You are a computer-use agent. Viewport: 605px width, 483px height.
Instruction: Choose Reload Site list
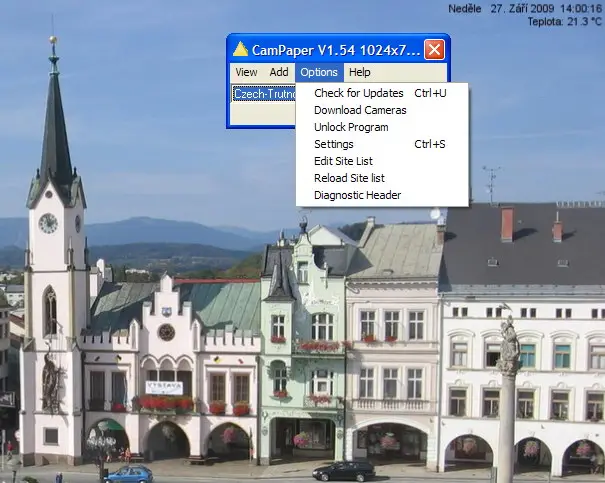382,178
